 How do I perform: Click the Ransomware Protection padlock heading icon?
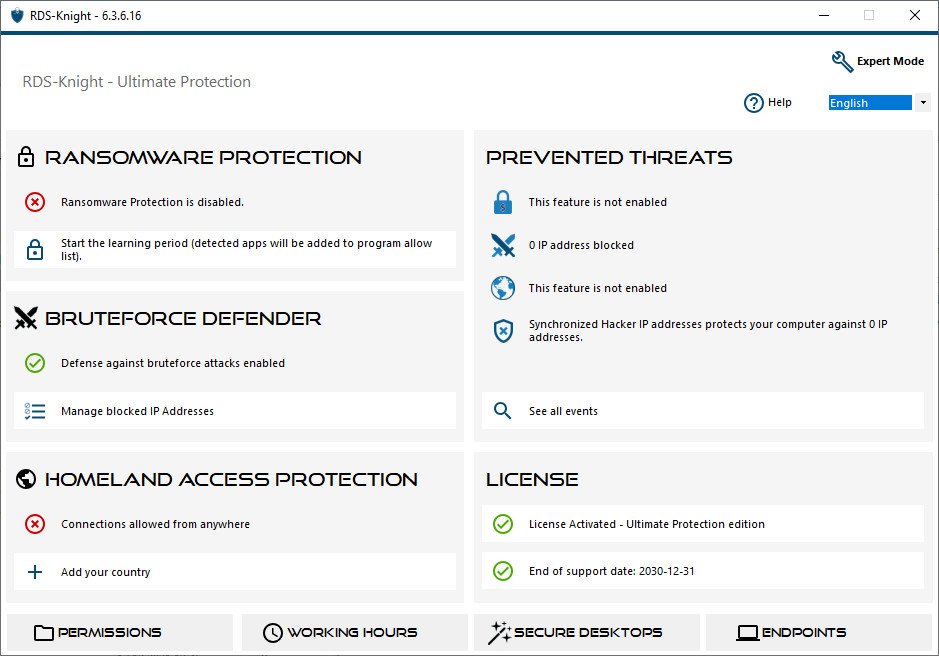pos(26,156)
